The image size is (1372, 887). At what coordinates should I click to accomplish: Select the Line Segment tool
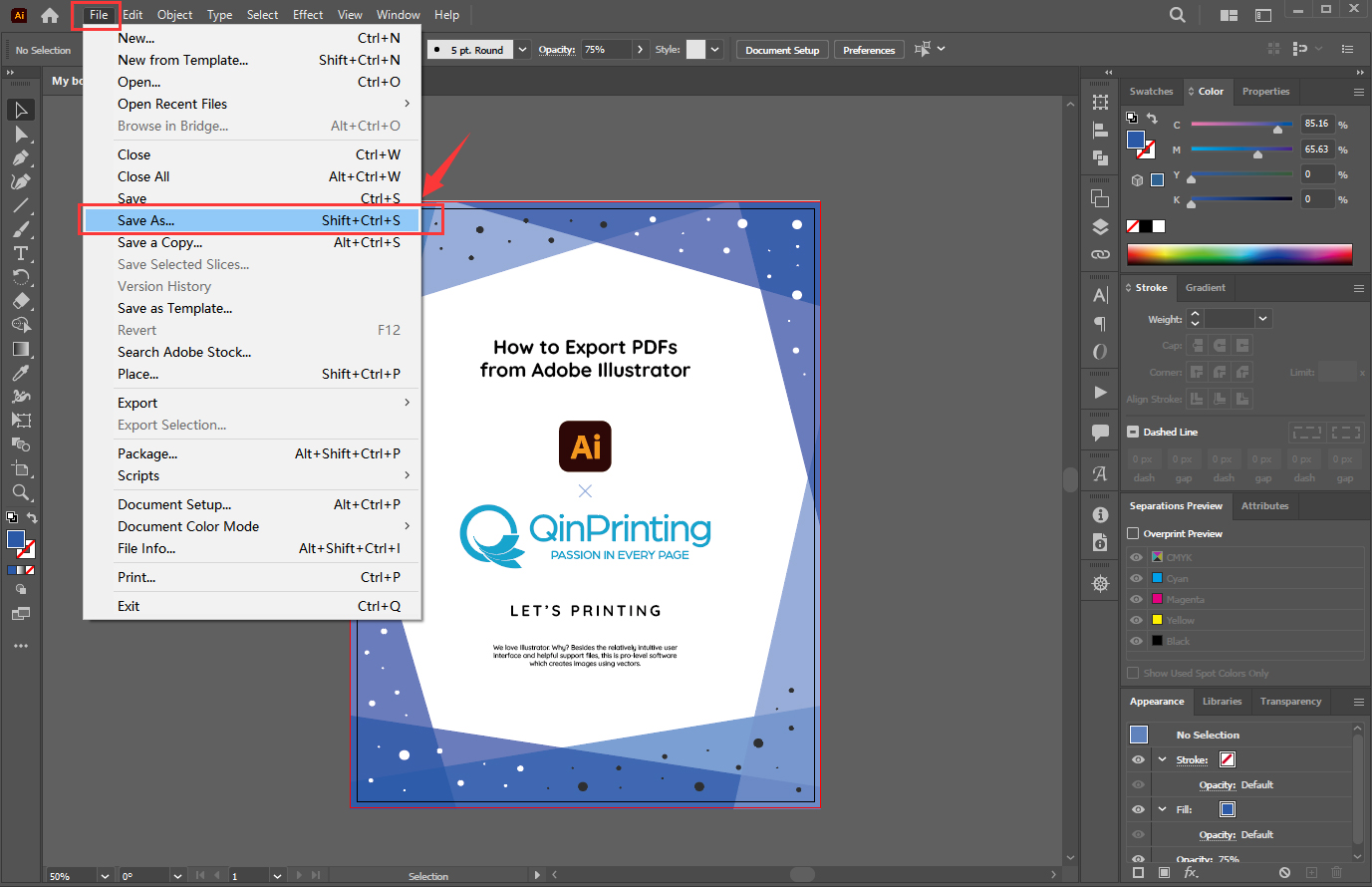click(x=21, y=205)
